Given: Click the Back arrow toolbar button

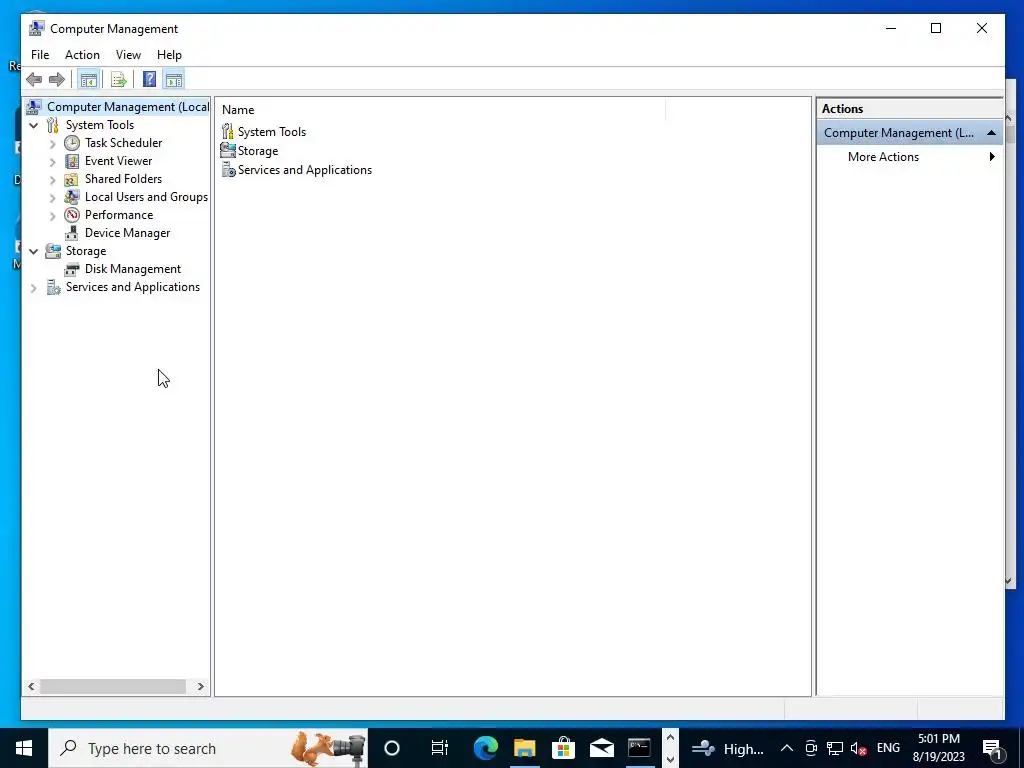Looking at the screenshot, I should 34,80.
